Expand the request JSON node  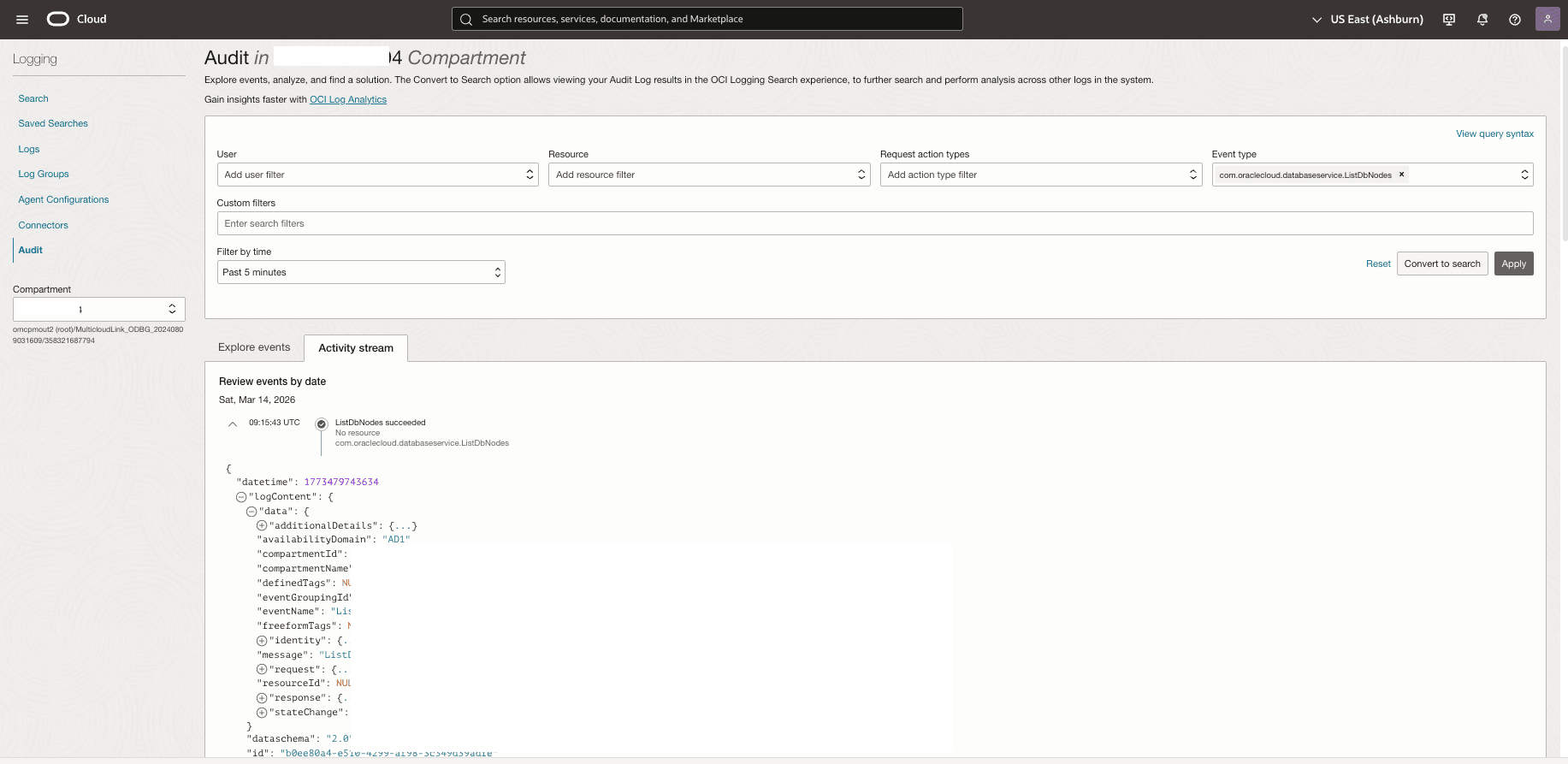(x=262, y=669)
